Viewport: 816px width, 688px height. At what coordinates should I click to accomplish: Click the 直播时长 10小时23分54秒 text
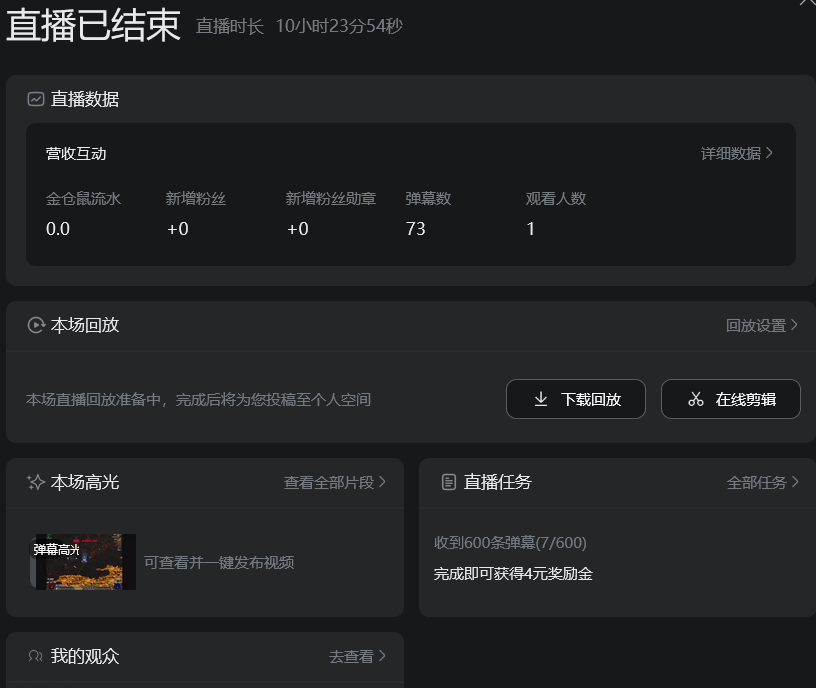[299, 26]
